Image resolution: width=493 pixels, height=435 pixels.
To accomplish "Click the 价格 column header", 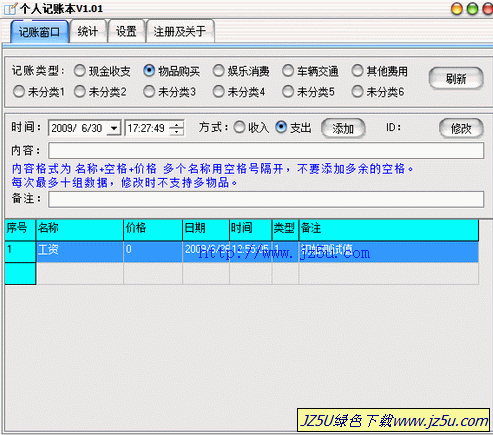I will click(x=153, y=230).
